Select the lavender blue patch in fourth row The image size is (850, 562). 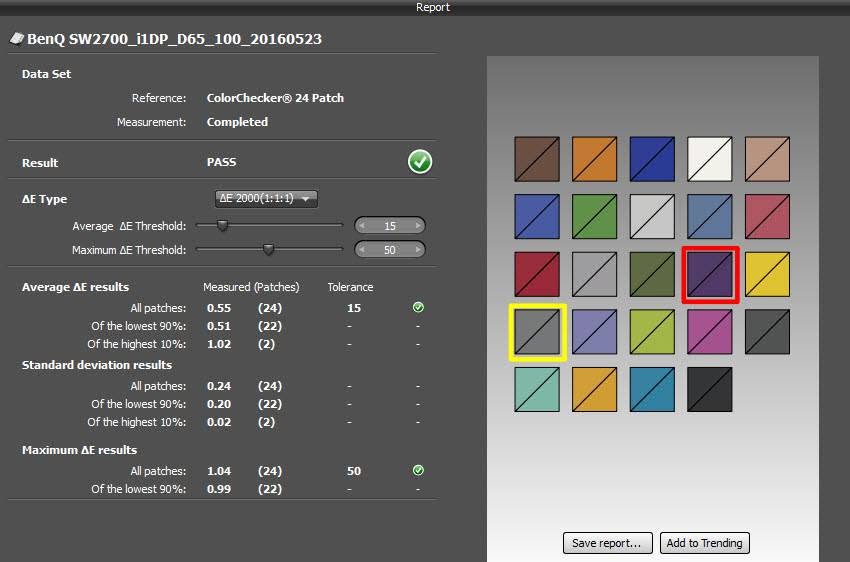[594, 332]
